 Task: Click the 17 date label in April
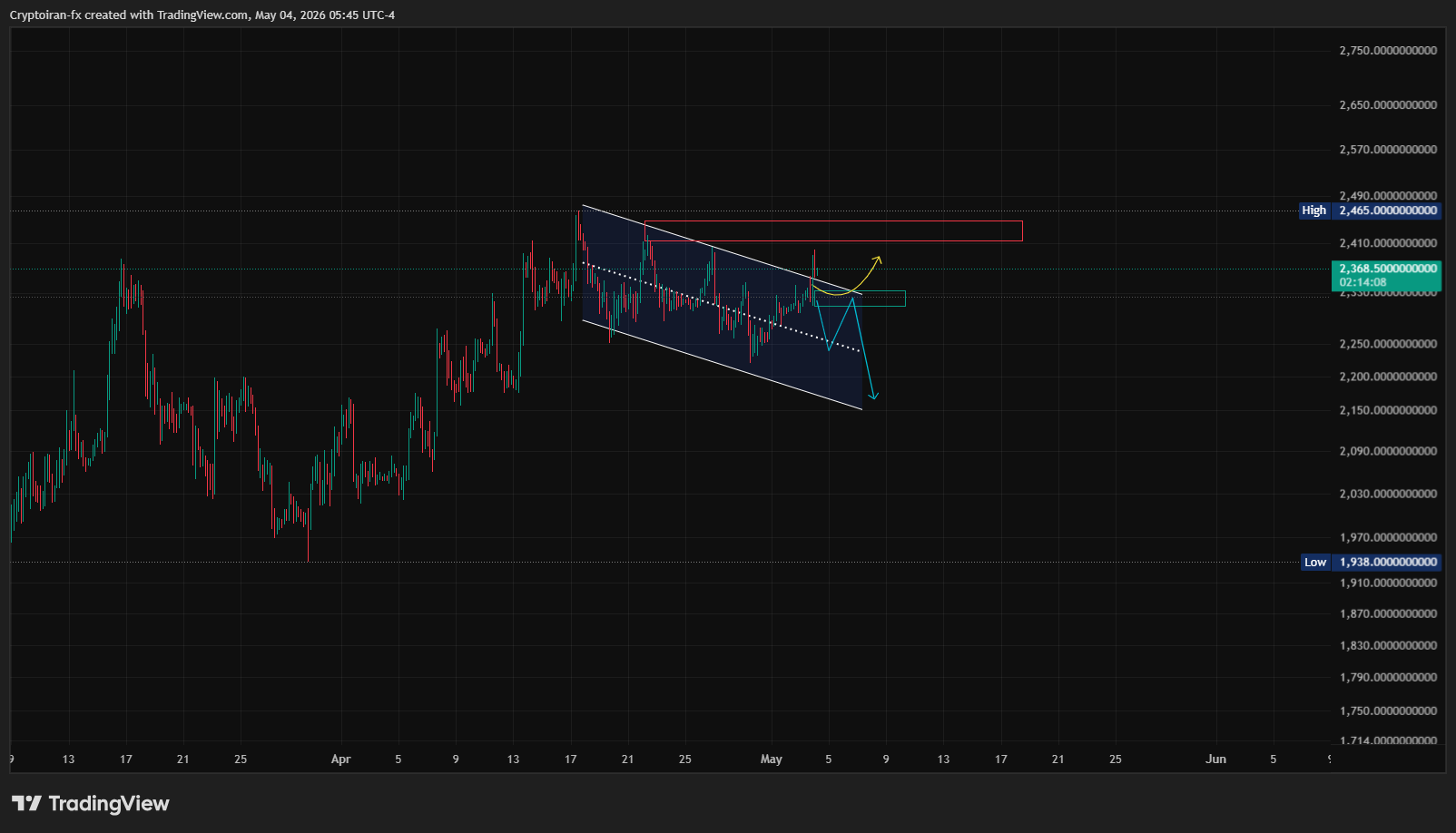pos(570,759)
